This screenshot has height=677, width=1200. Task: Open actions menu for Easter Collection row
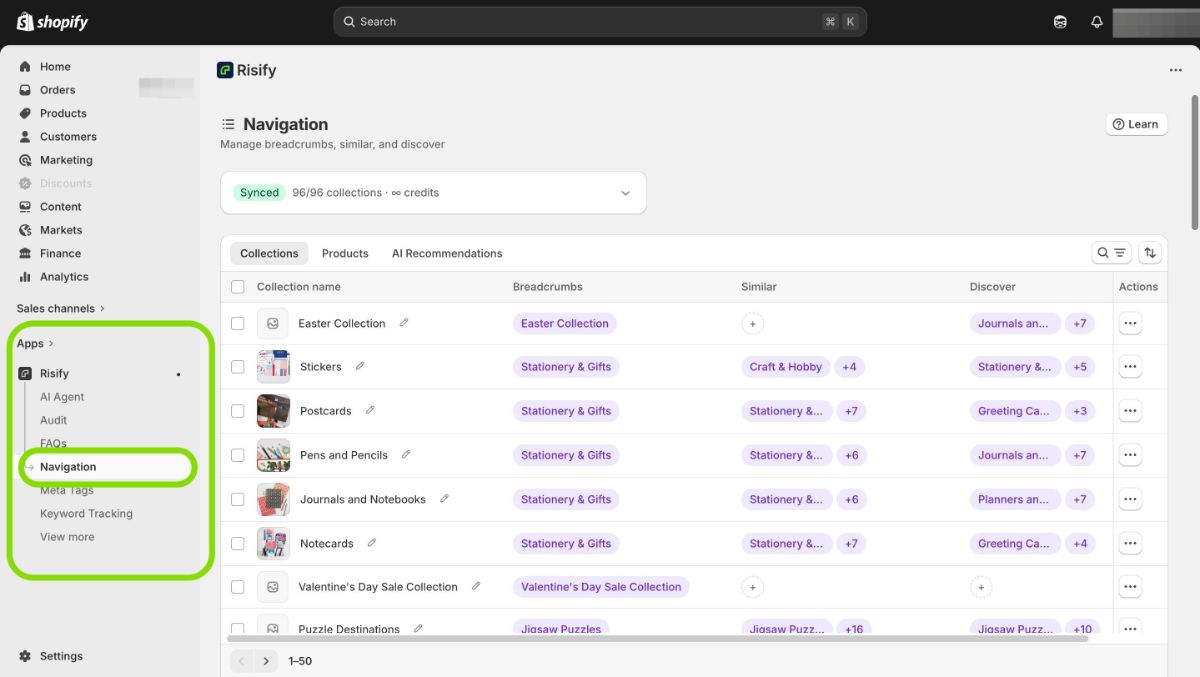[x=1130, y=323]
